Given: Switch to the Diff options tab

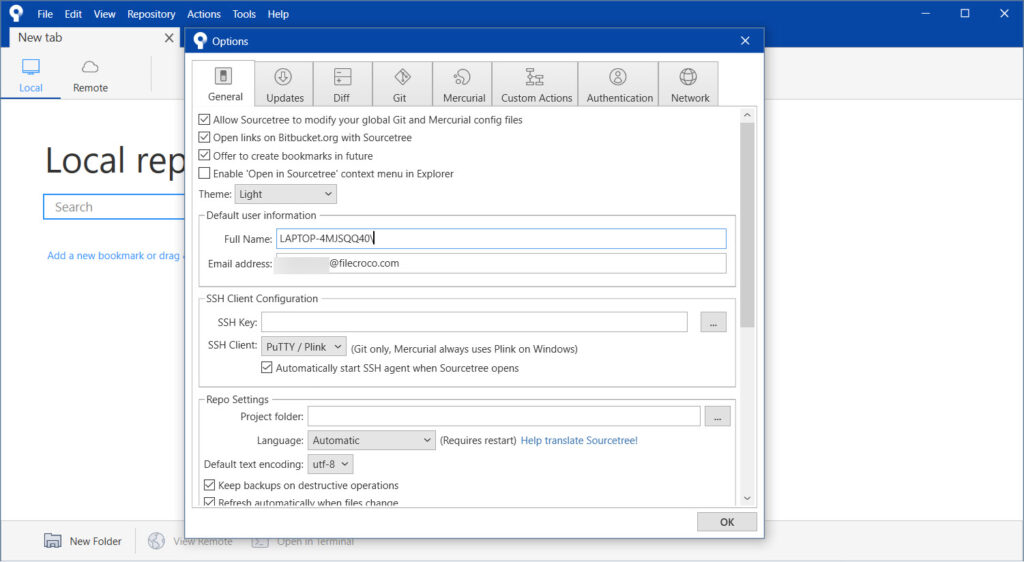Looking at the screenshot, I should tap(342, 84).
